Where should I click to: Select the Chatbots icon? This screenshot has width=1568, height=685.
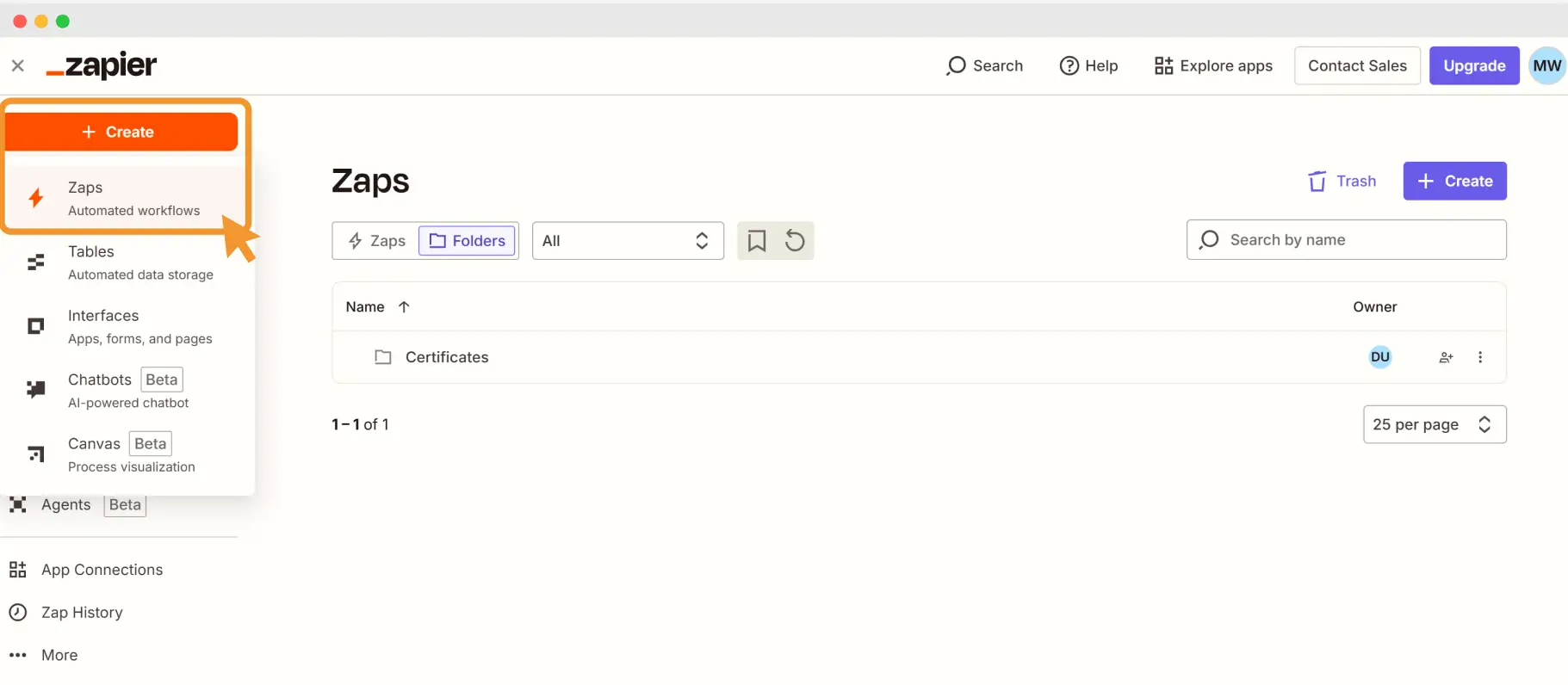point(36,390)
